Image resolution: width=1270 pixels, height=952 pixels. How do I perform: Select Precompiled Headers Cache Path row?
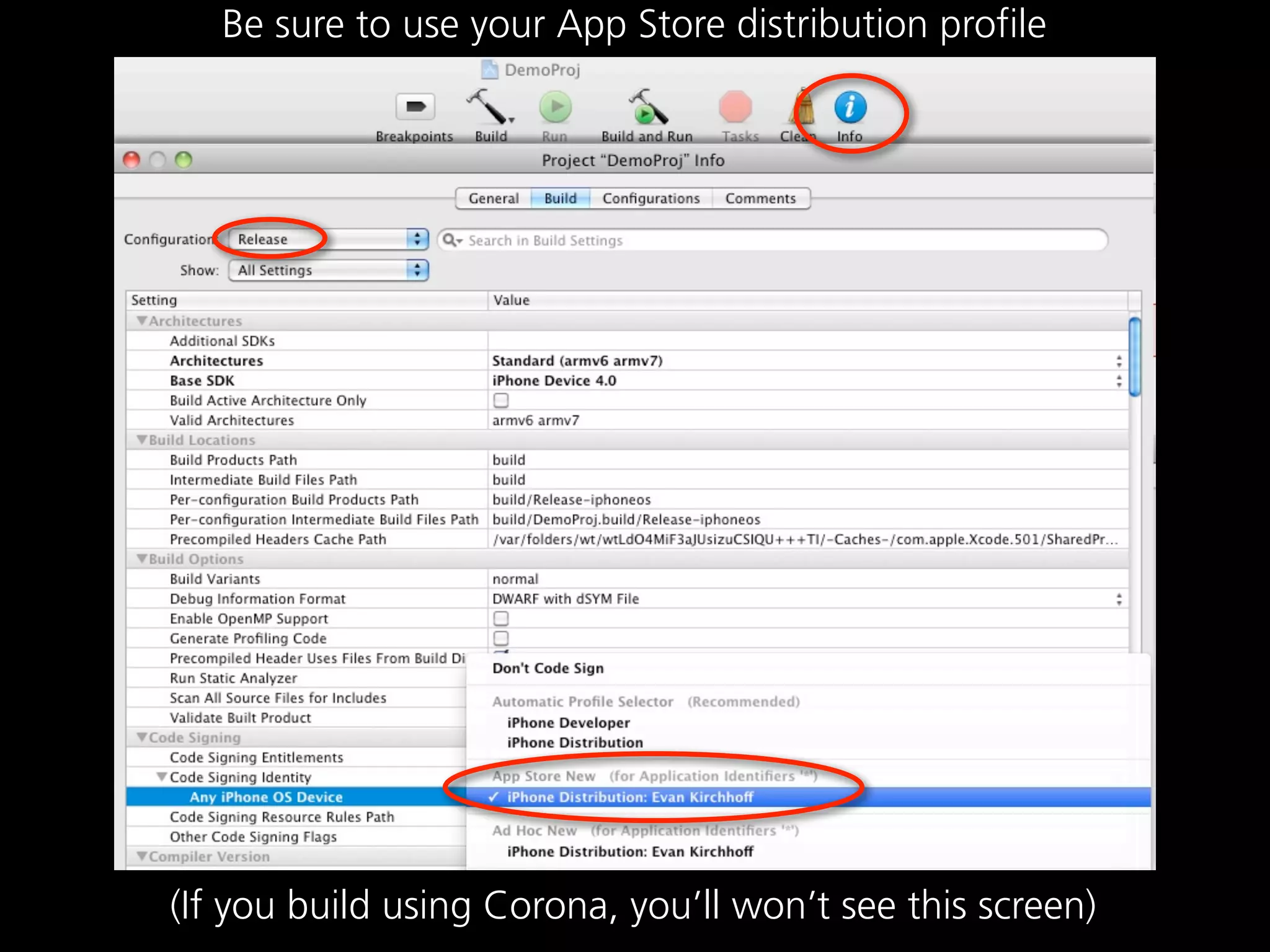tap(627, 539)
